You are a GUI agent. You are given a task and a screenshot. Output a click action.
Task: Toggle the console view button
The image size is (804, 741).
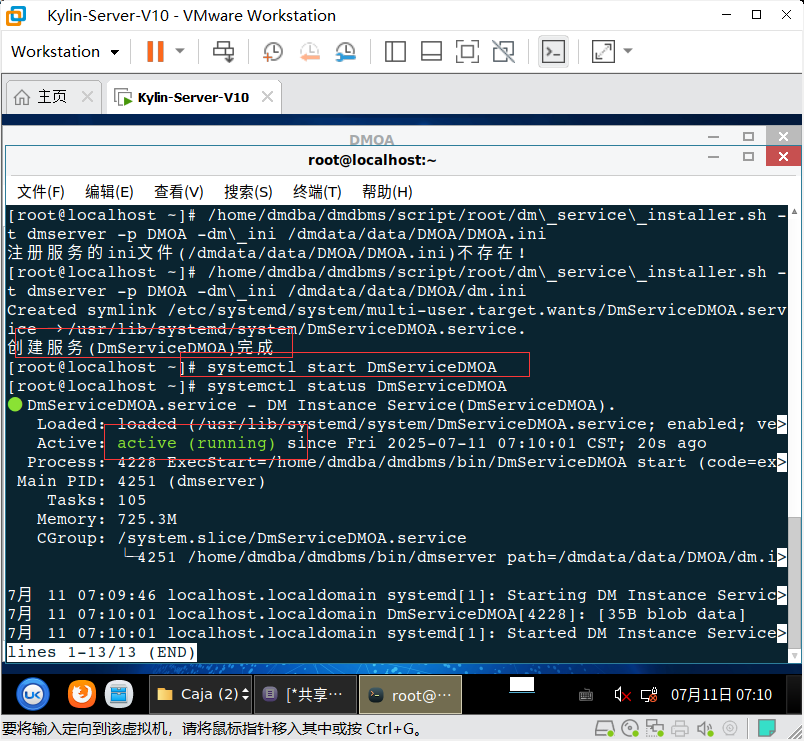(553, 51)
